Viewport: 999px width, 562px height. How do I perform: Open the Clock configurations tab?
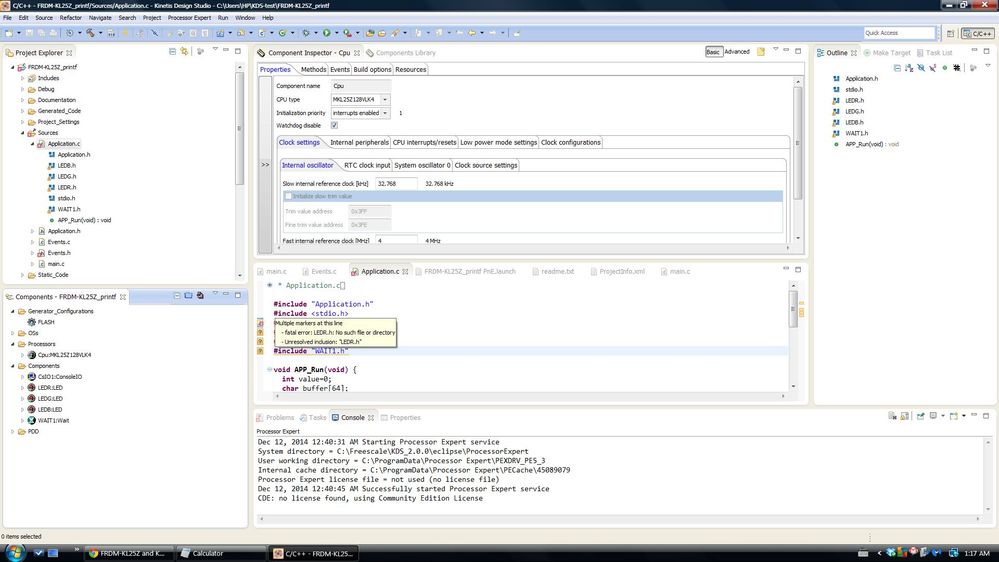(x=570, y=143)
